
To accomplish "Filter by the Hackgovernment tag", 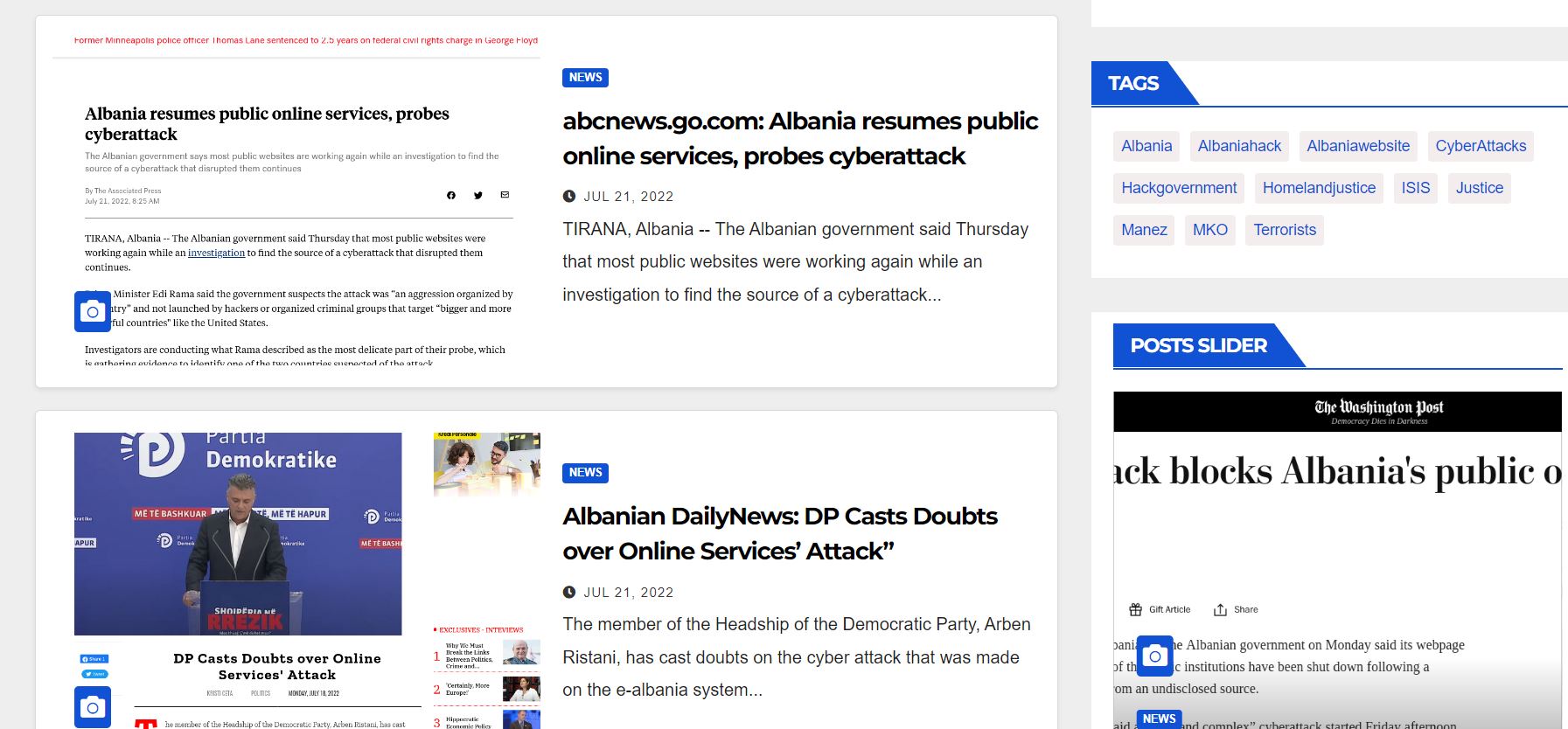I will point(1179,188).
